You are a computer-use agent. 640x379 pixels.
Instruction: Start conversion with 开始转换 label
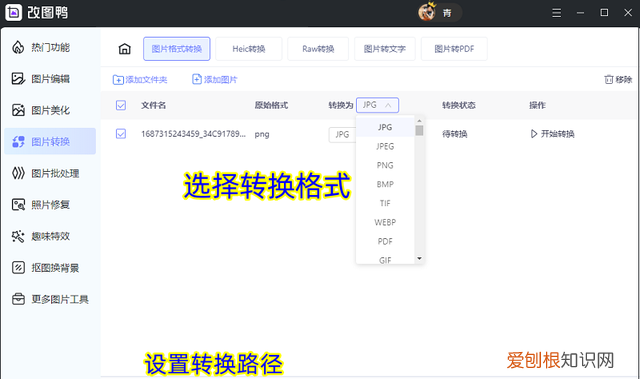[x=558, y=134]
